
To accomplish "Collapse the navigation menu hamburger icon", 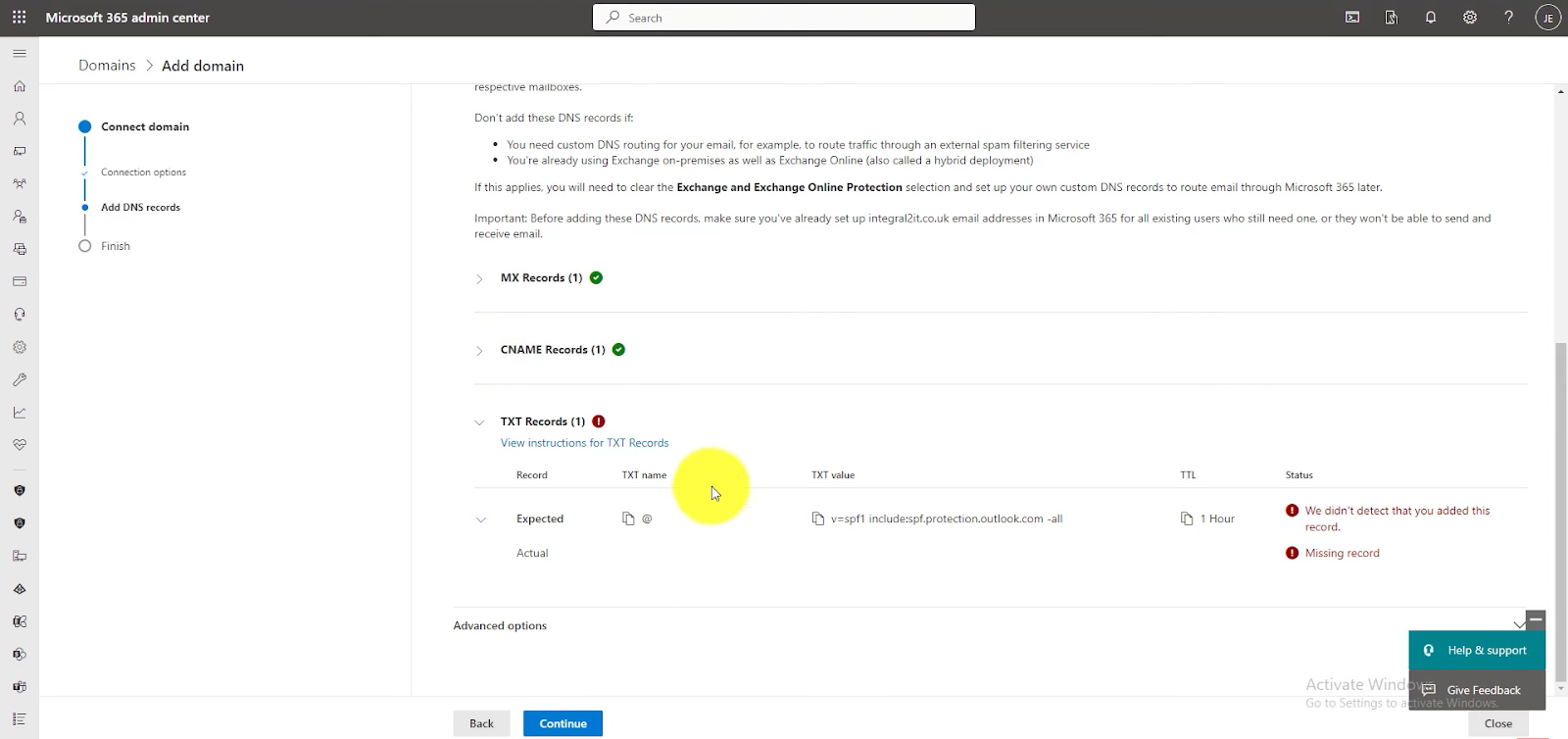I will (x=20, y=54).
